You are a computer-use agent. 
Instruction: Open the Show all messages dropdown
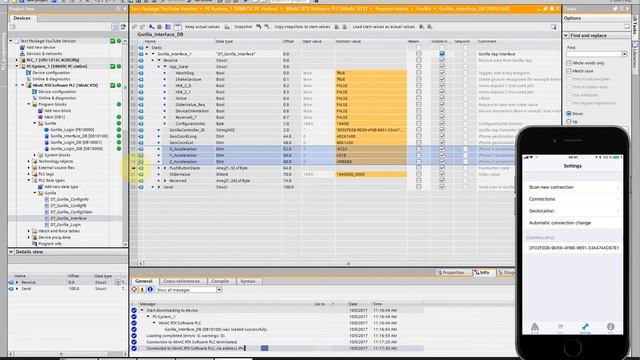click(219, 290)
